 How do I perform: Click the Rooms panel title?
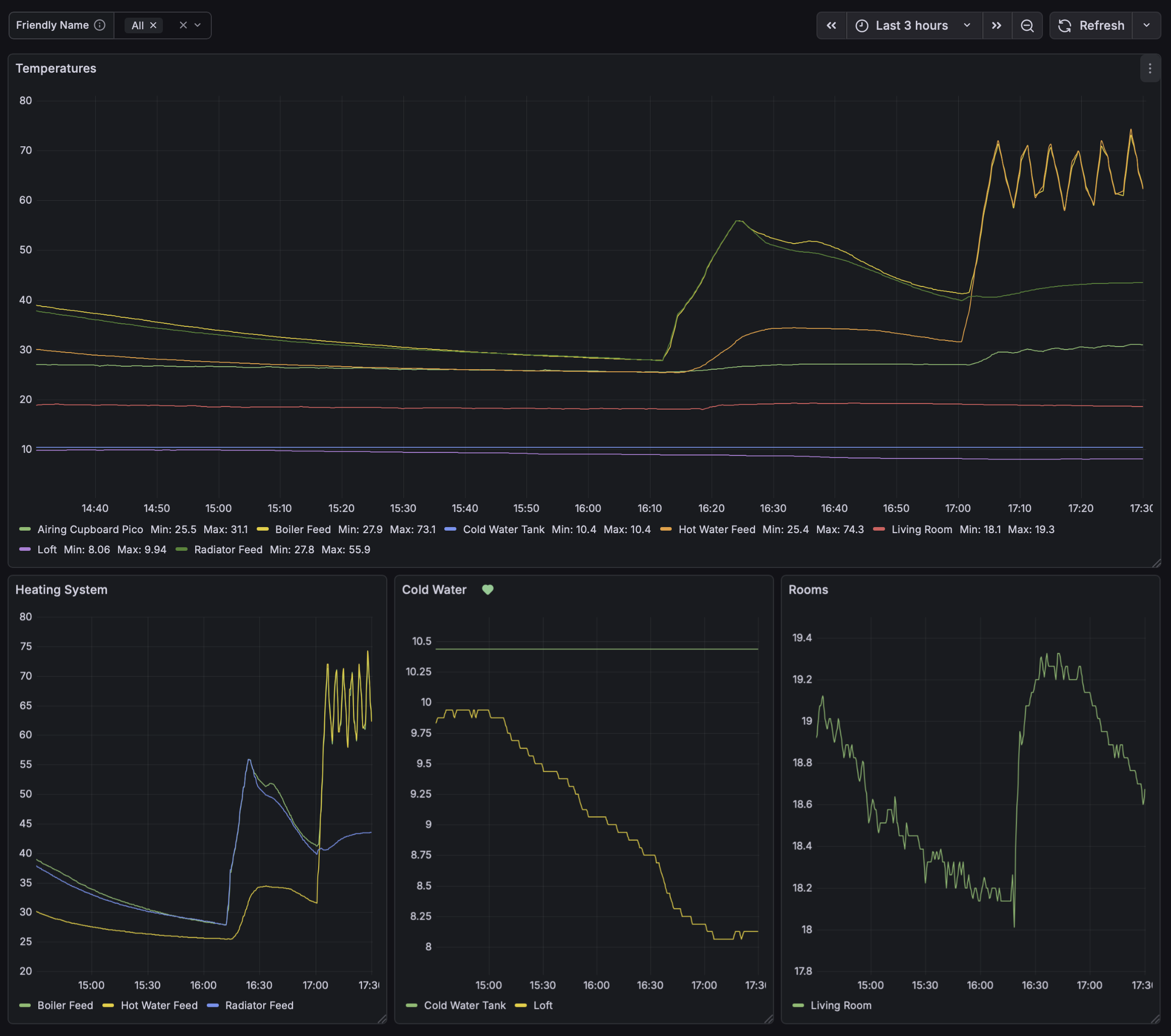[x=808, y=590]
